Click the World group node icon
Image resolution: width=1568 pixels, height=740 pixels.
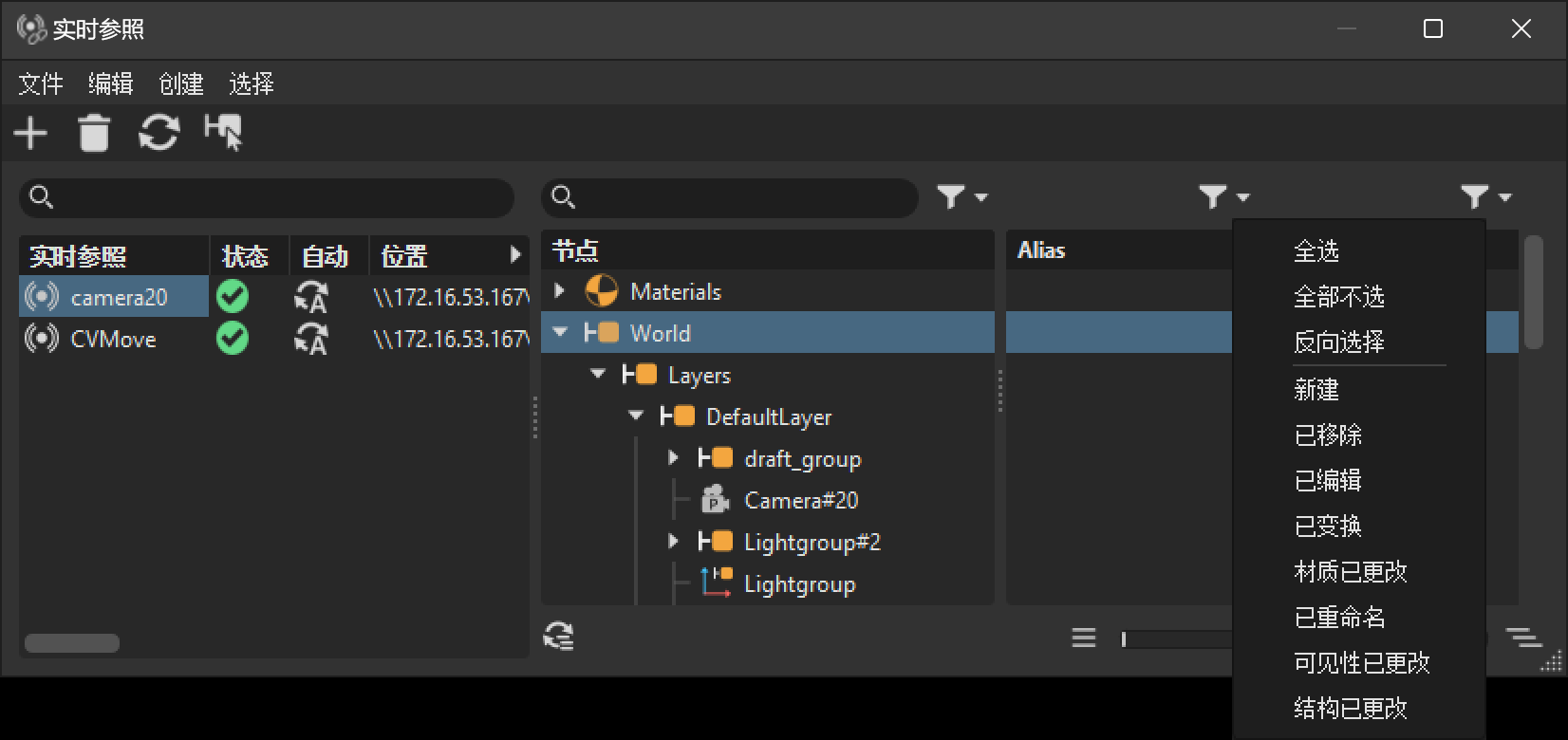pyautogui.click(x=602, y=333)
